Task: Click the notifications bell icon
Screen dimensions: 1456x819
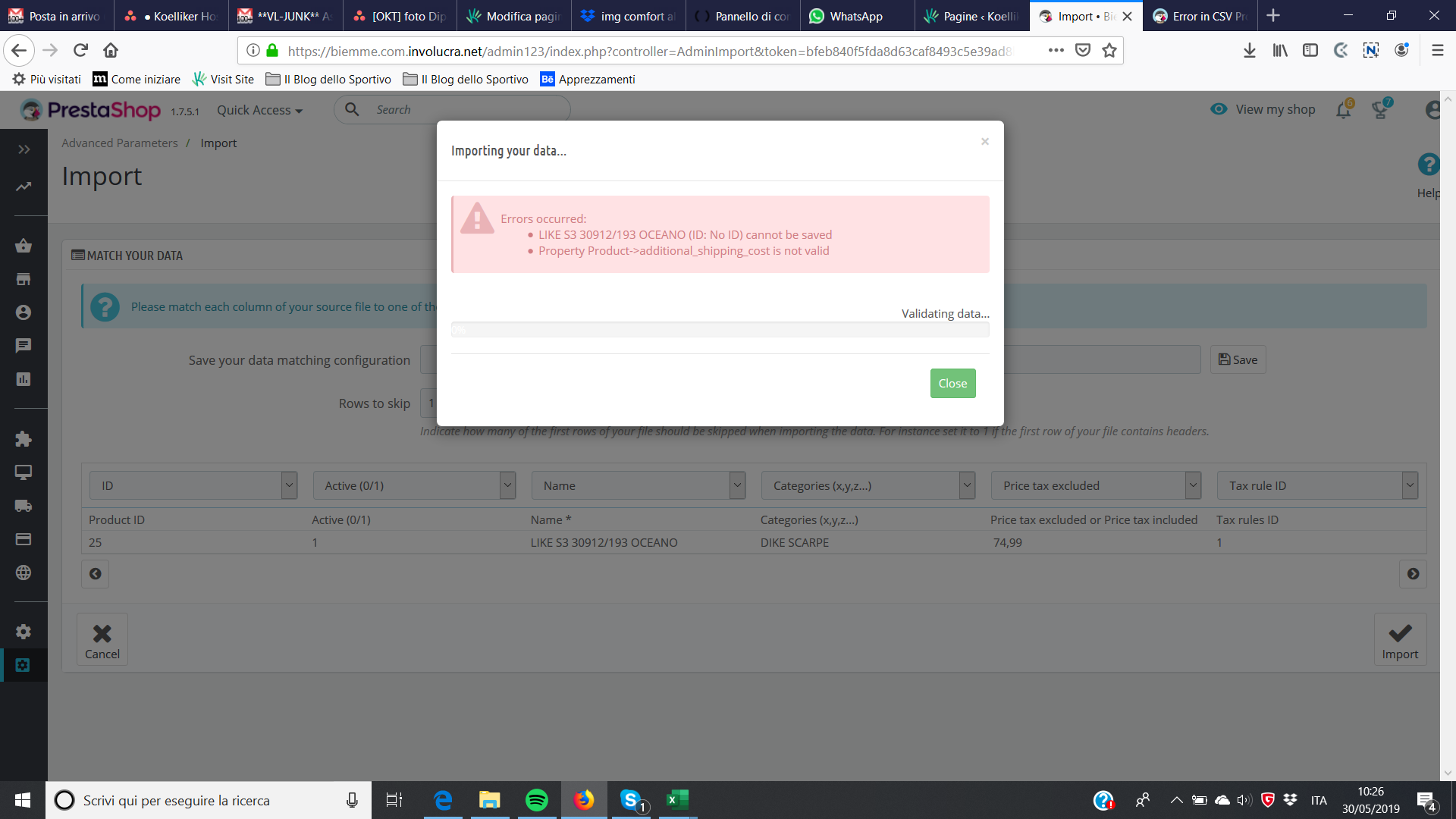Action: (1343, 111)
